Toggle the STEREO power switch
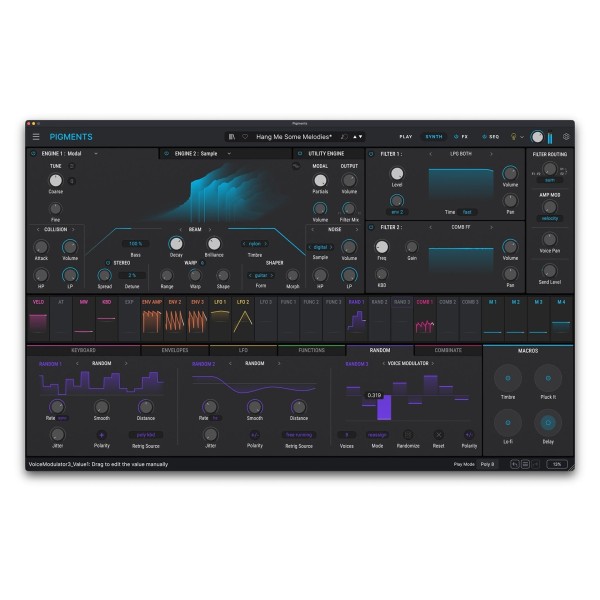The width and height of the screenshot is (600, 600). point(108,263)
